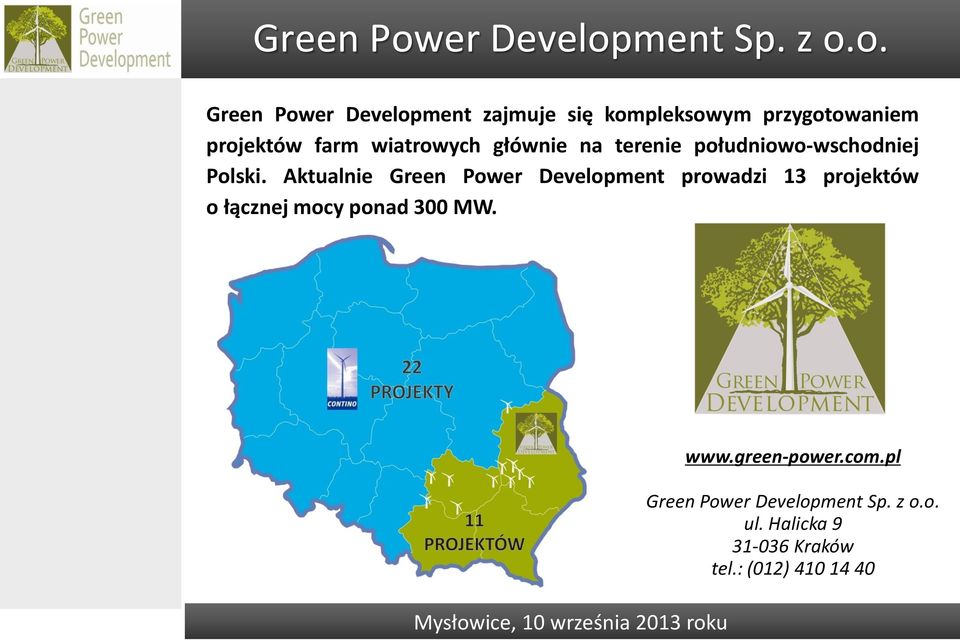Image resolution: width=960 pixels, height=640 pixels.
Task: Click the footer text "Mysłowice, 10 września 2013 roku"
Action: [x=570, y=622]
